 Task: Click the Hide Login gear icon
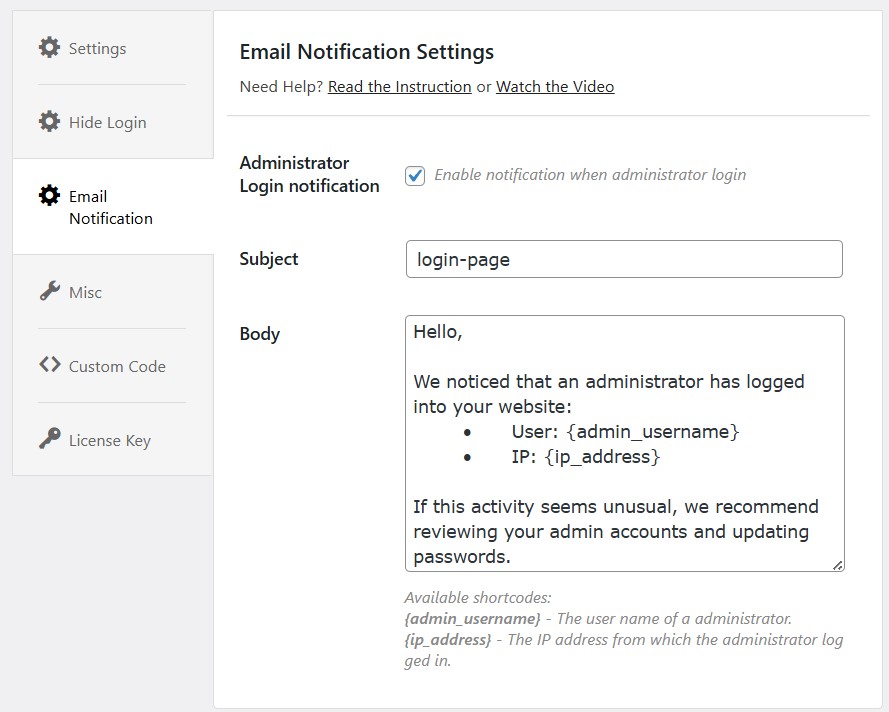48,121
